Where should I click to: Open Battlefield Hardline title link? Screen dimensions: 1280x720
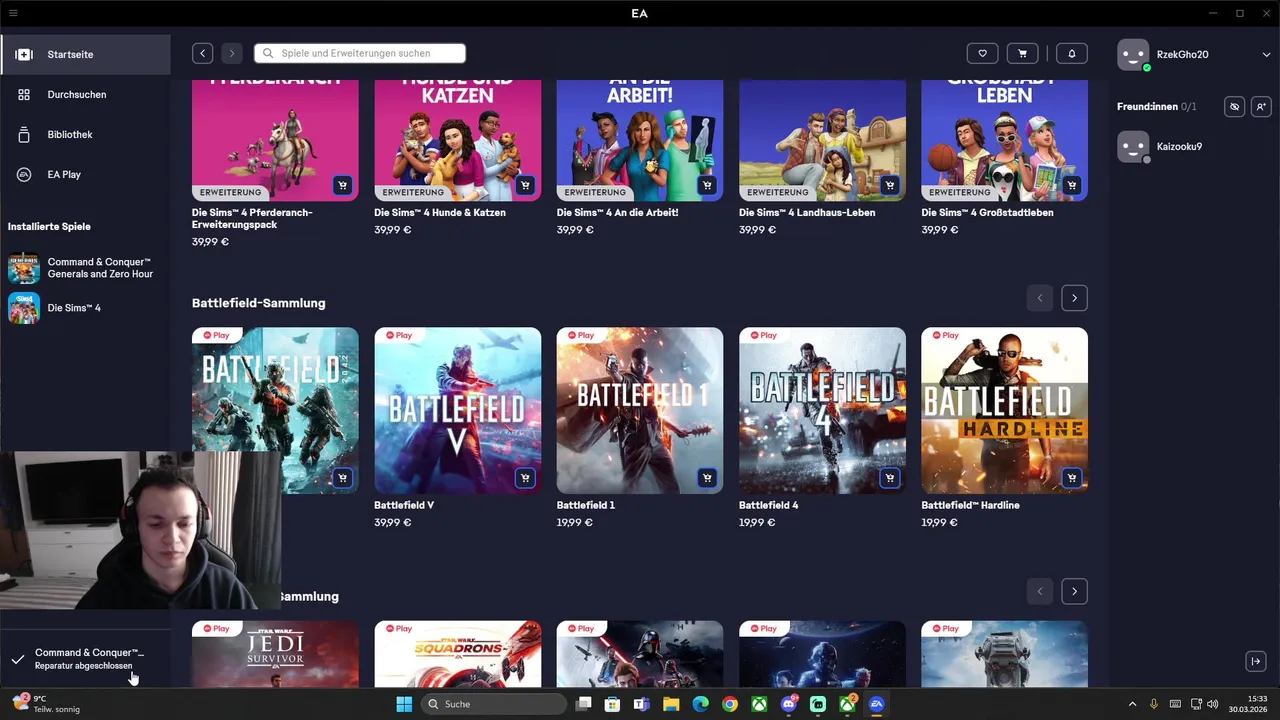(970, 505)
